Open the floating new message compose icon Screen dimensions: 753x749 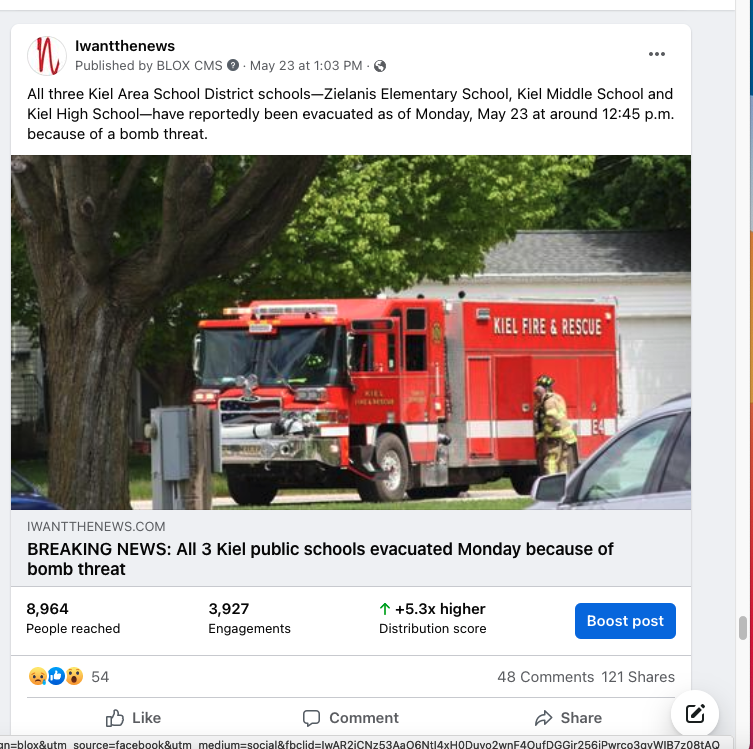[x=695, y=714]
